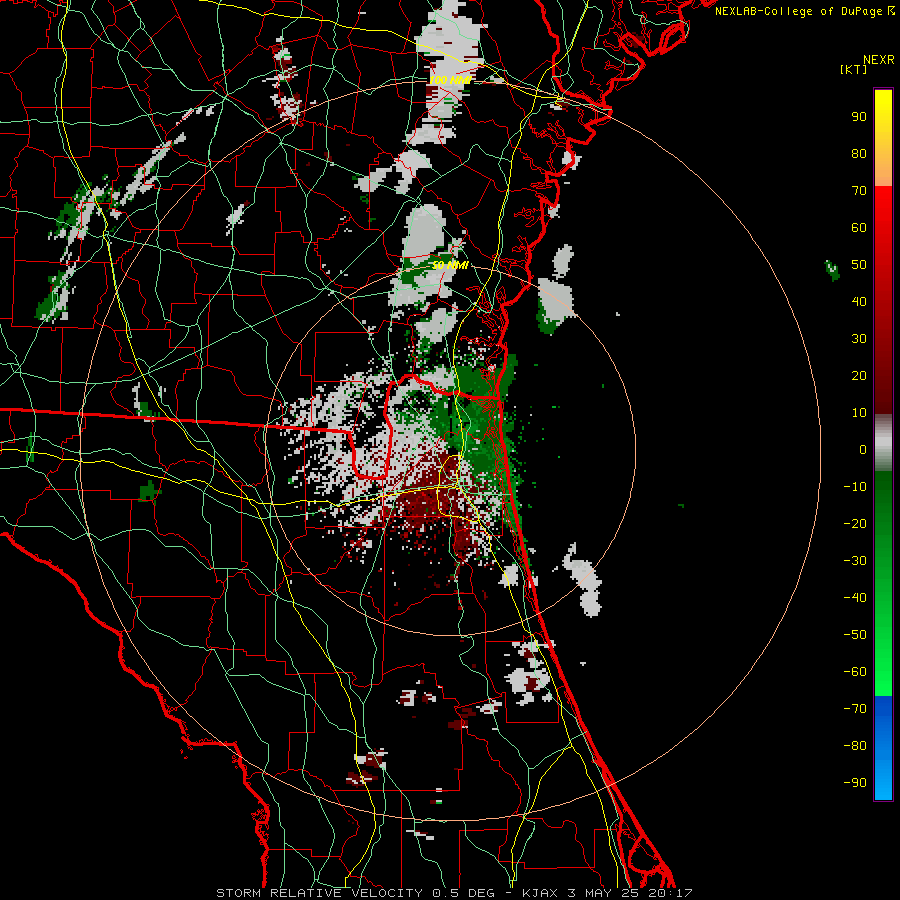Select the 30 value on the velocity scale
The image size is (900, 900).
pyautogui.click(x=859, y=339)
